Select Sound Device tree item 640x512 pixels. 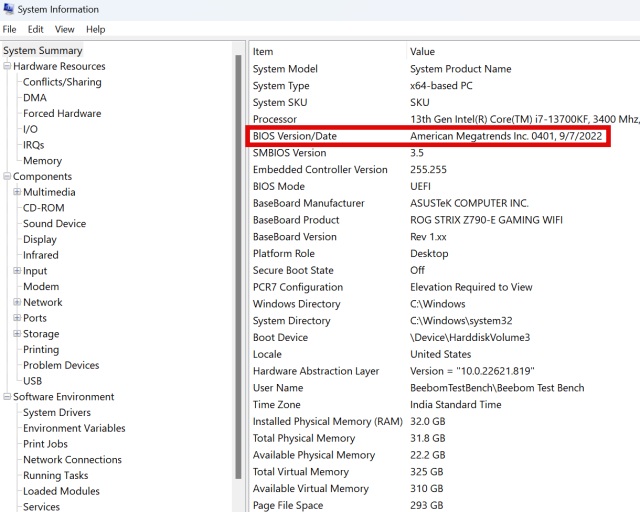coord(54,223)
